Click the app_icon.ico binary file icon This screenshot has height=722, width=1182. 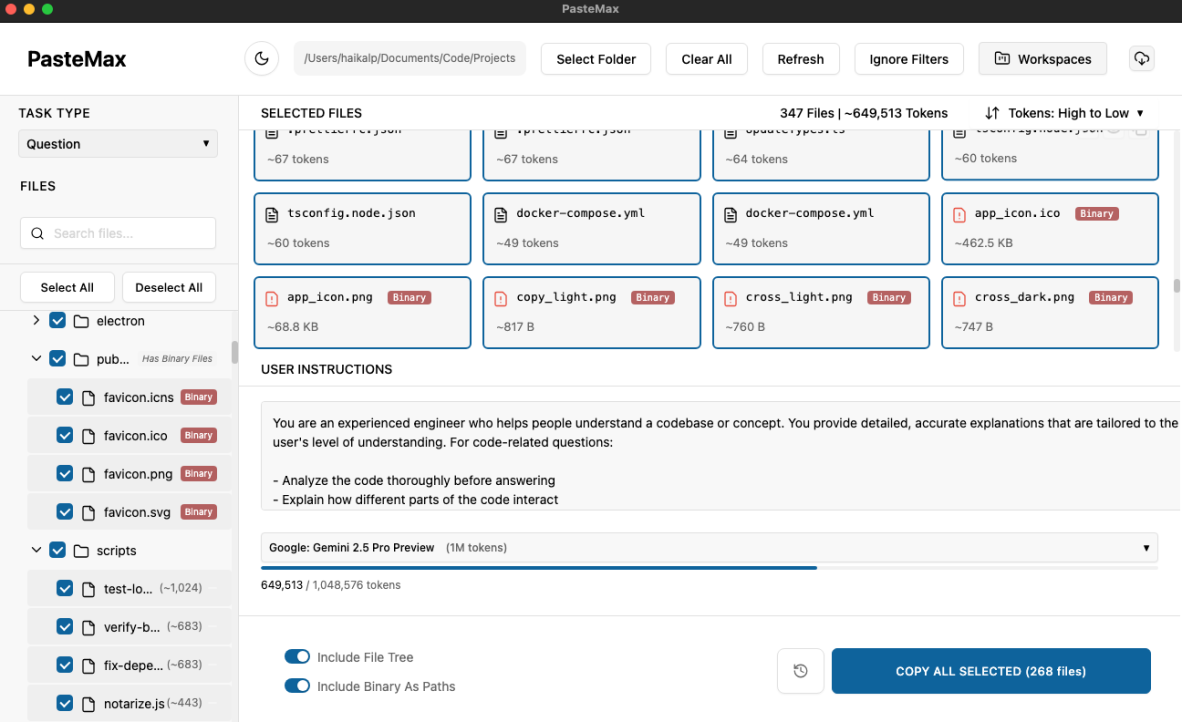coord(959,214)
